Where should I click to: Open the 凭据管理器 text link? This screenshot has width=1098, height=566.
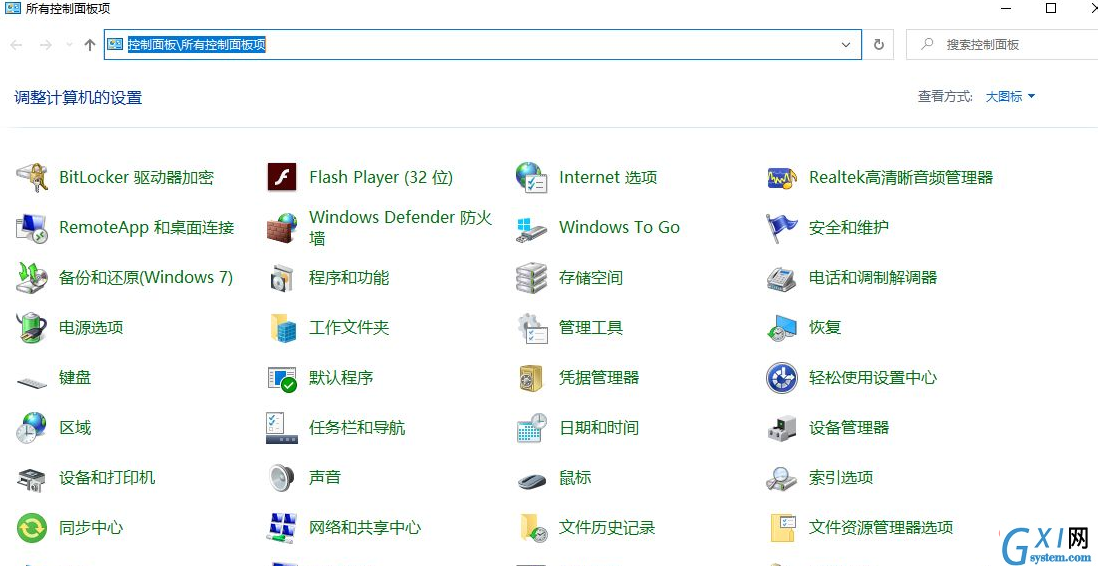coord(599,378)
